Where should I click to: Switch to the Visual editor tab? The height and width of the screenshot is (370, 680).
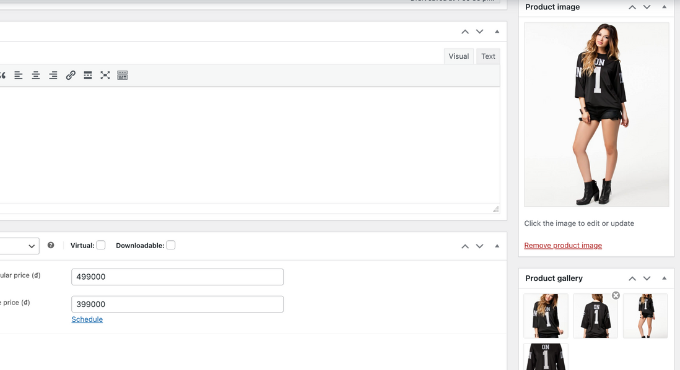(x=459, y=56)
